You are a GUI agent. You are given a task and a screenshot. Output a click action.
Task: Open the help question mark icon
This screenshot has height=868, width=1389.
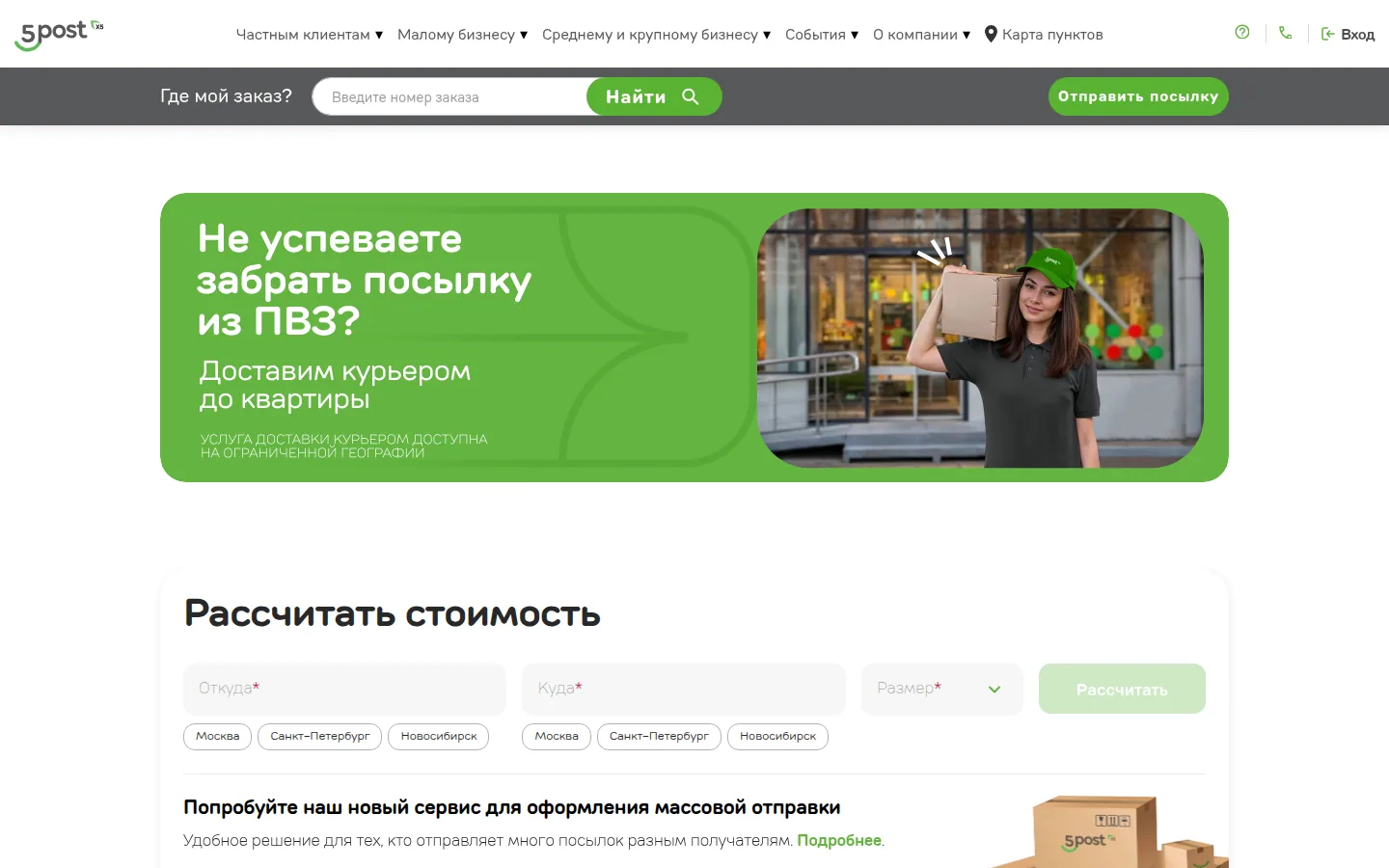point(1242,33)
